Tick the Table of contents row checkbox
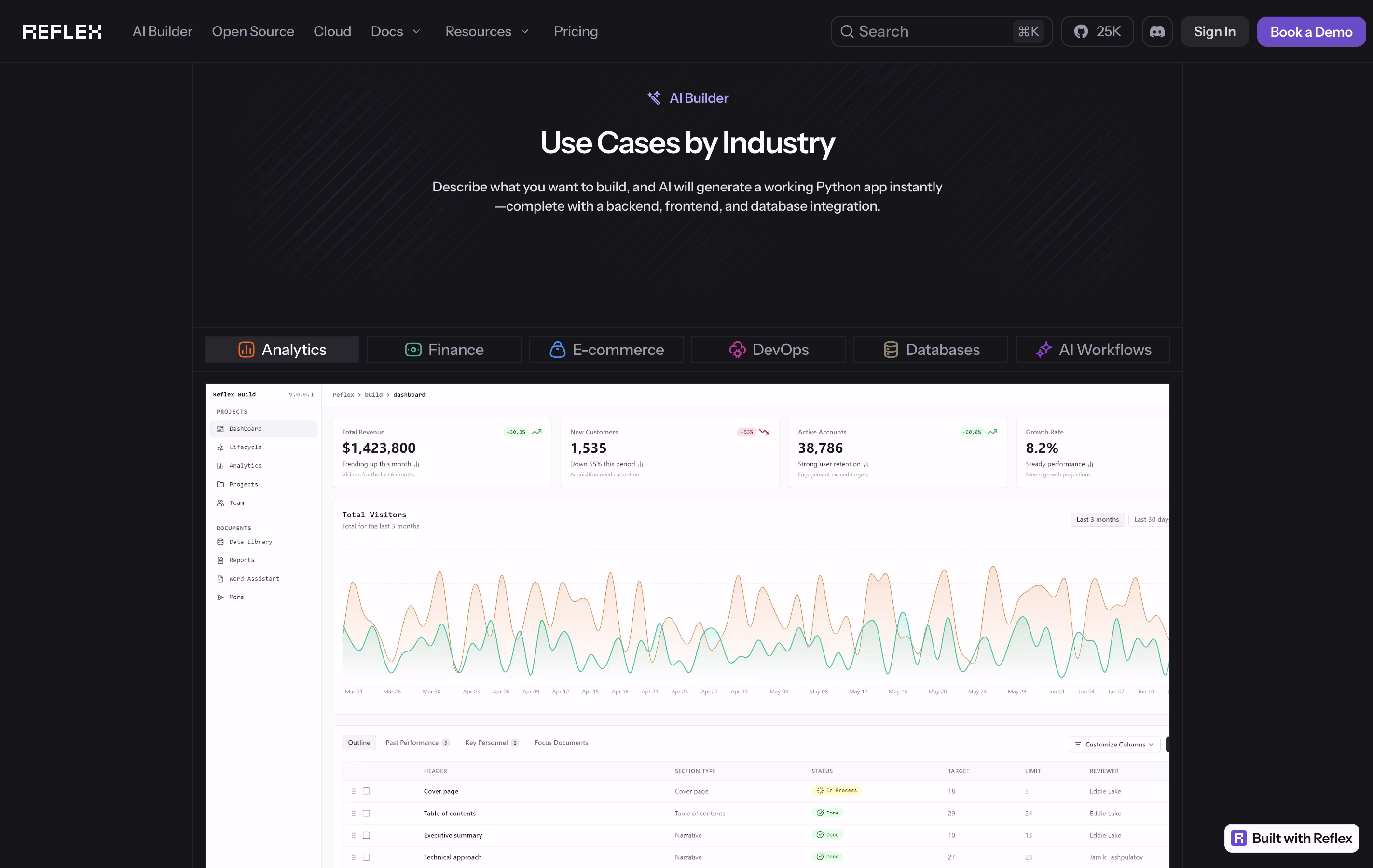The width and height of the screenshot is (1373, 868). [x=366, y=814]
